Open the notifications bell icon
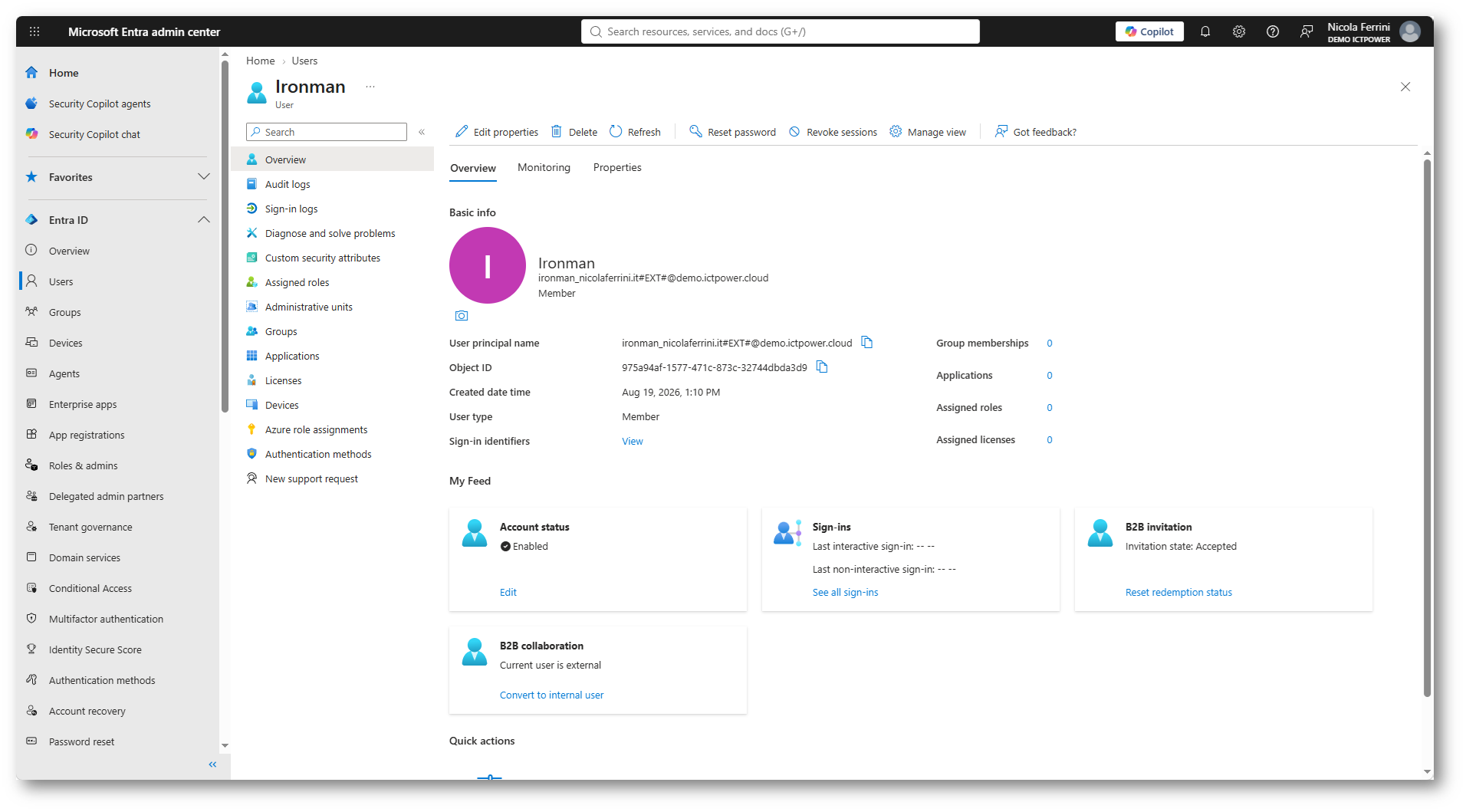The width and height of the screenshot is (1466, 812). 1205,31
